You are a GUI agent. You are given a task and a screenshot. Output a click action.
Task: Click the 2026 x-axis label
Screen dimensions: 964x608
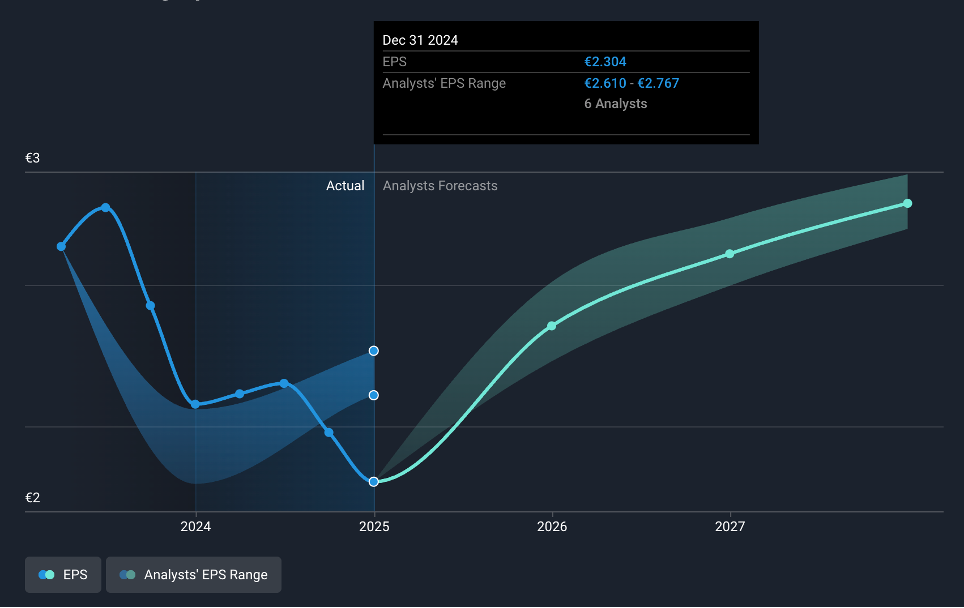point(551,526)
